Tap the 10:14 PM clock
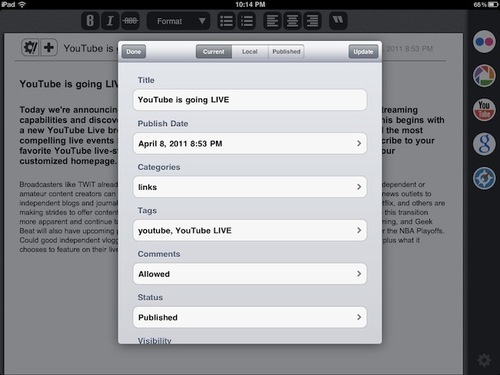 tap(250, 4)
